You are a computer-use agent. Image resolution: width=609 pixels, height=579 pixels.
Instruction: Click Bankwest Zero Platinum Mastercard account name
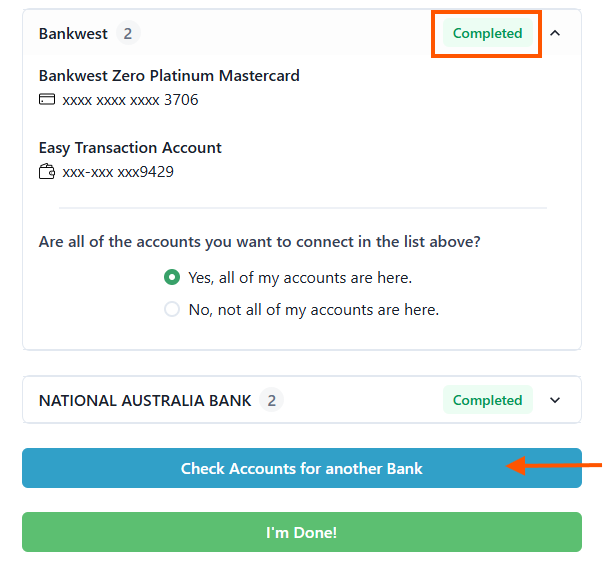(x=169, y=76)
